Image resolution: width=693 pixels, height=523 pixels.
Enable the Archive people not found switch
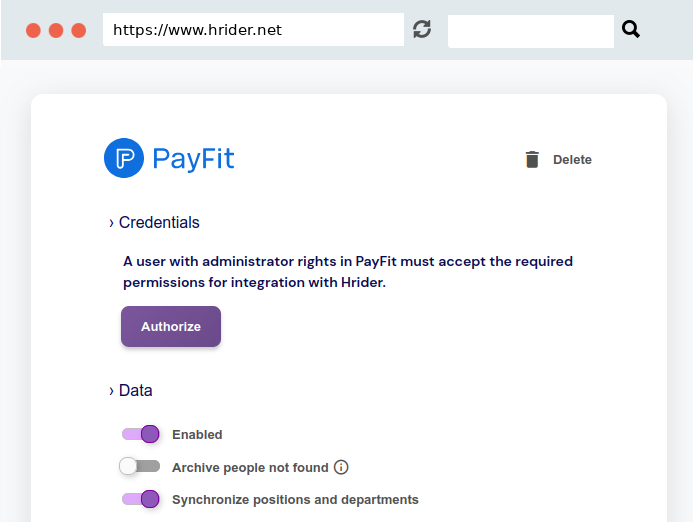coord(140,466)
